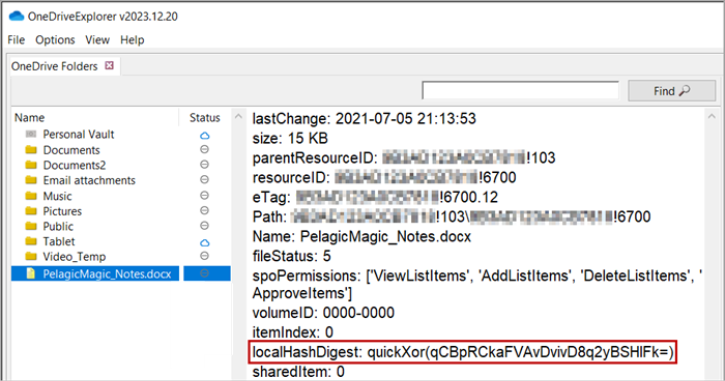Click the Name column header
Image resolution: width=725 pixels, height=381 pixels.
coord(30,117)
